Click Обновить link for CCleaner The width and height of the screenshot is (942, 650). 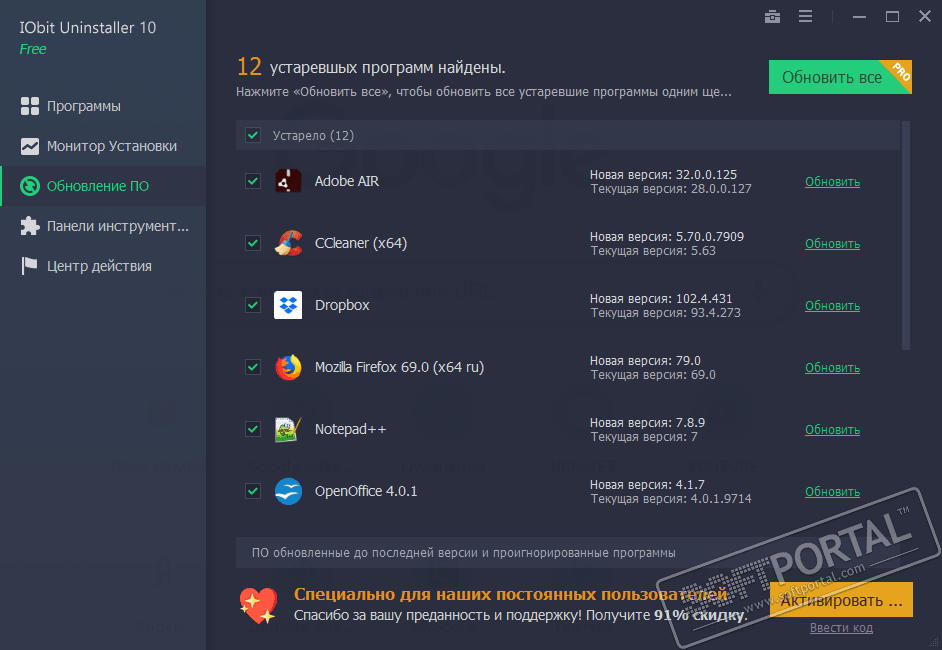pyautogui.click(x=832, y=243)
